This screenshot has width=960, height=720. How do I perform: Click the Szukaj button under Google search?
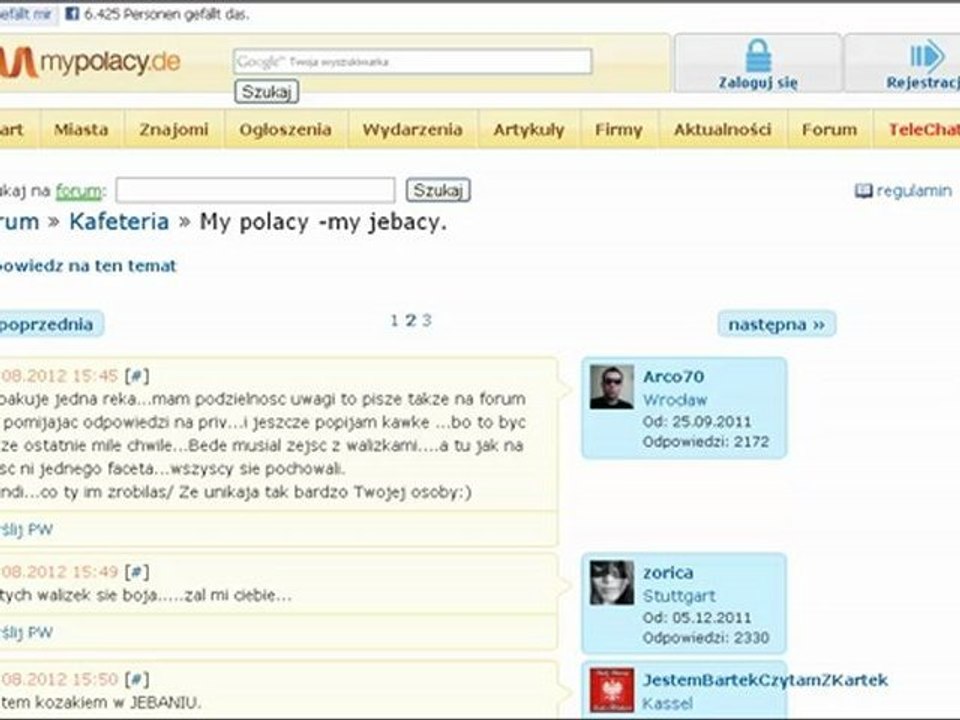pyautogui.click(x=266, y=92)
